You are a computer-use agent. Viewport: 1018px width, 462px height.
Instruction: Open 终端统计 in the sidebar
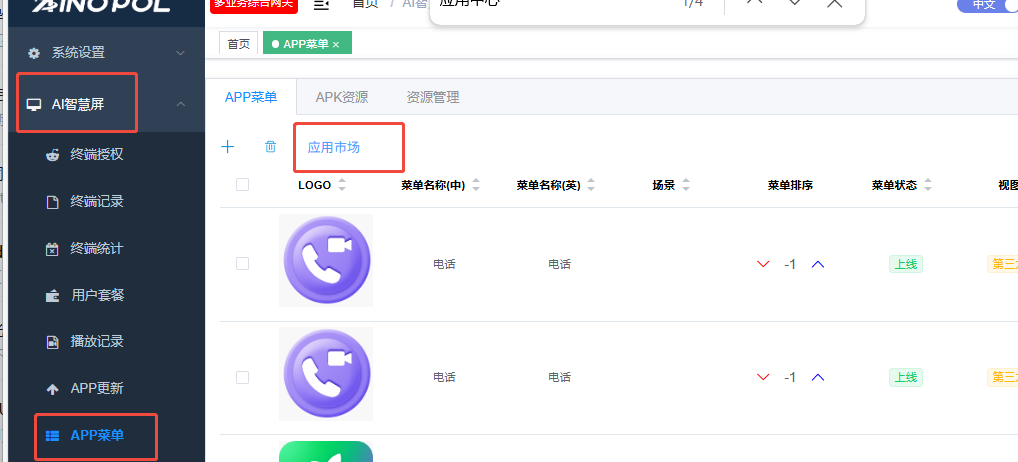click(96, 248)
